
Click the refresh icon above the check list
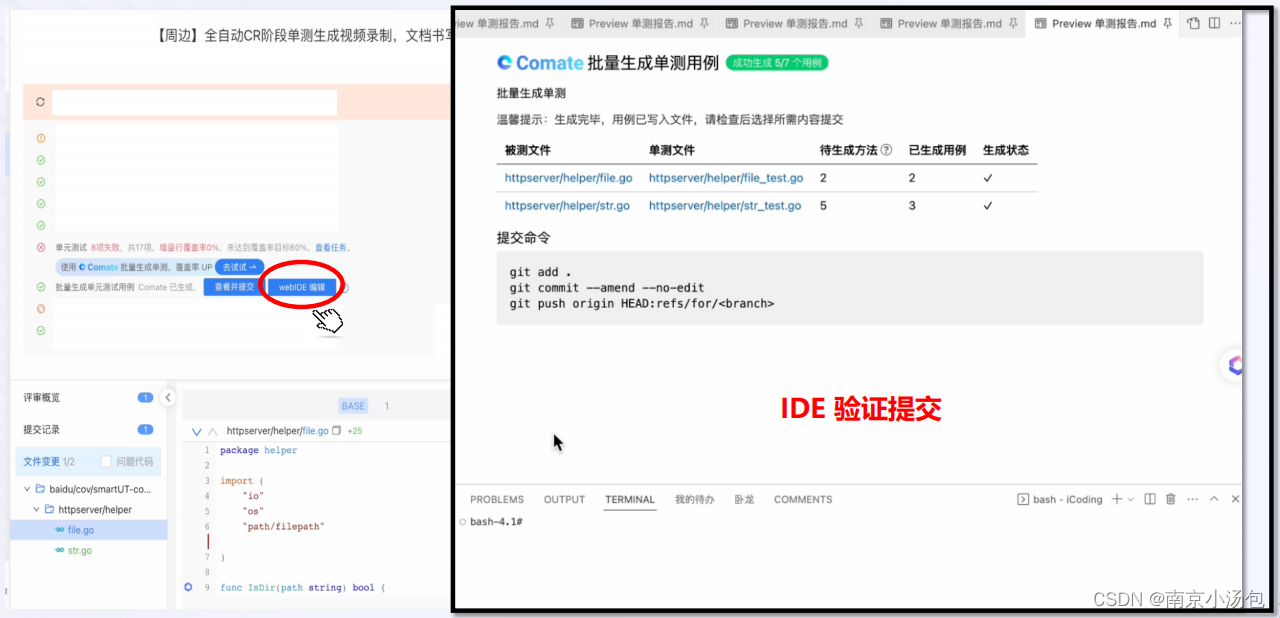pos(40,102)
